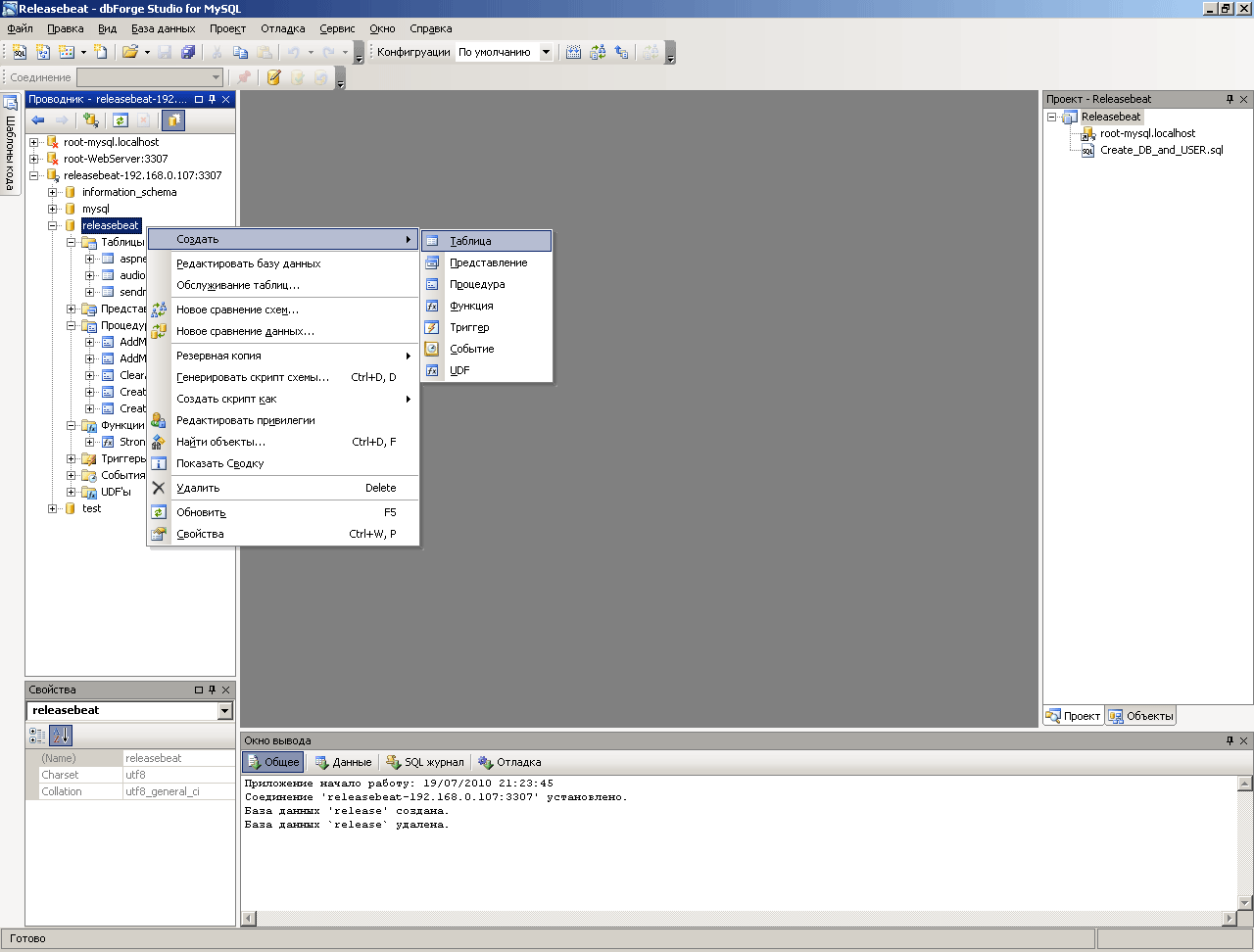Click the Таблица icon in the Создать submenu
This screenshot has height=952, width=1254.
(x=432, y=241)
